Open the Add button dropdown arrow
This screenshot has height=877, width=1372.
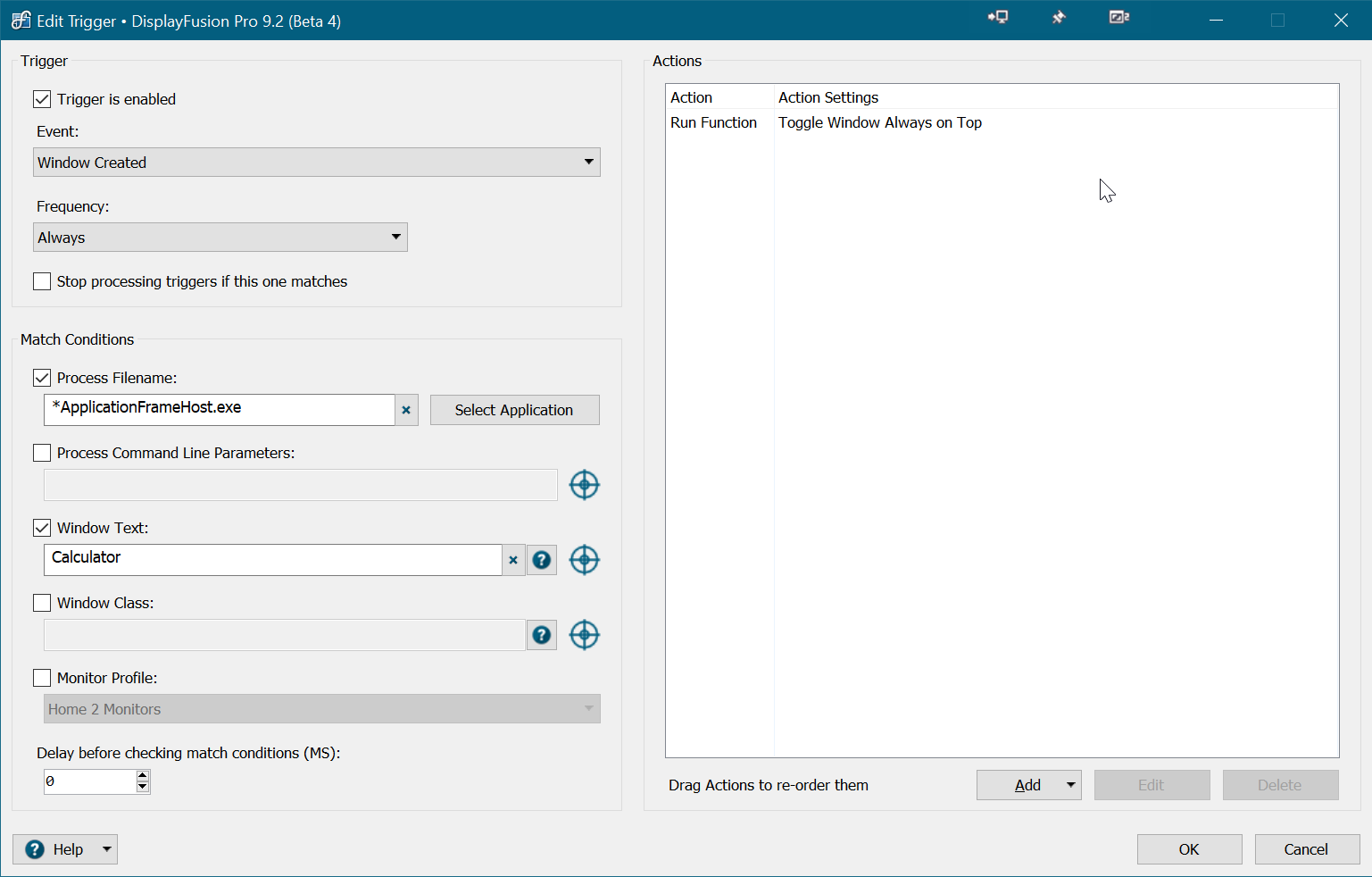coord(1070,785)
